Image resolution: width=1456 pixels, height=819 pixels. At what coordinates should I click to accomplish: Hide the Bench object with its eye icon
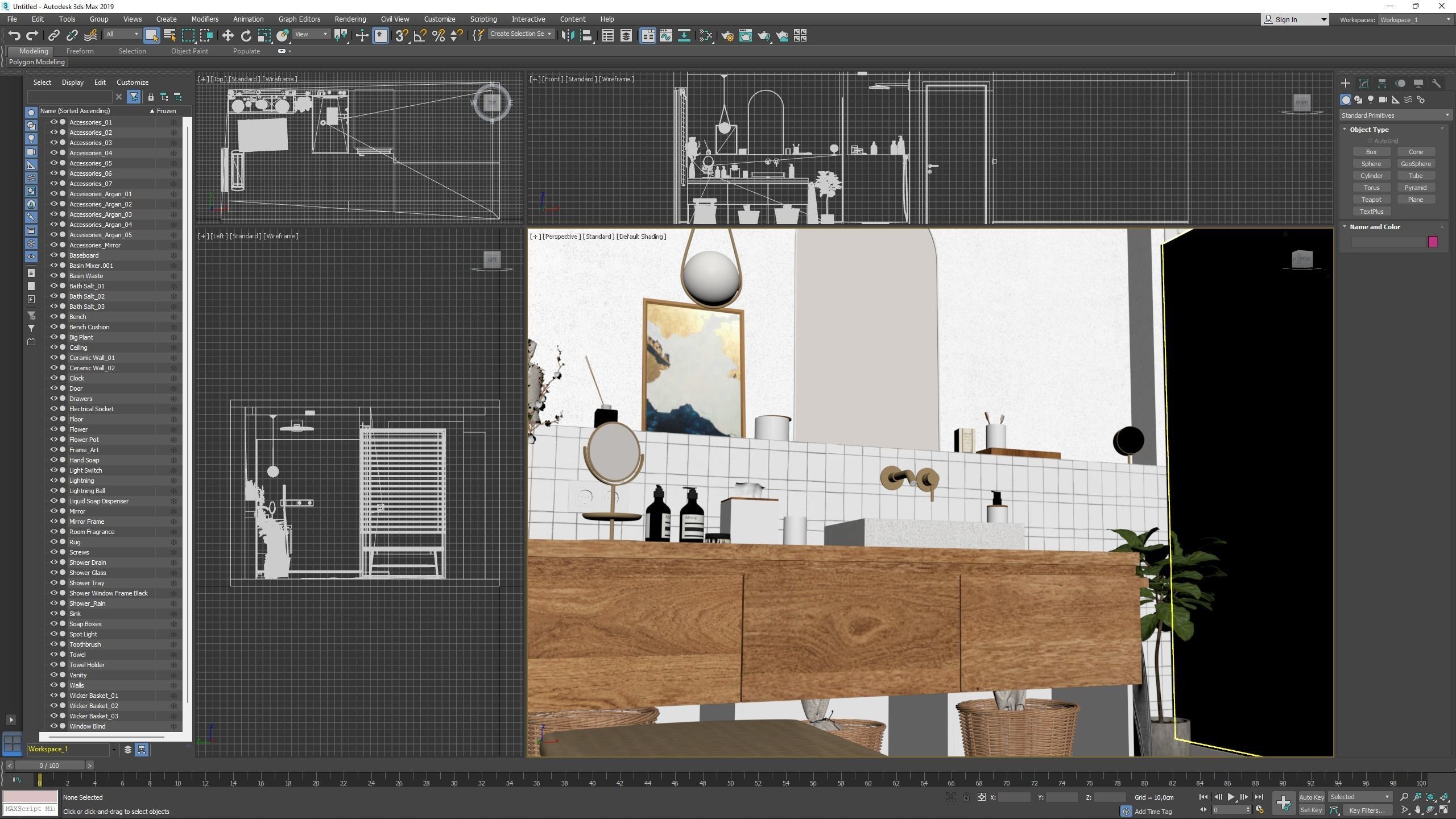point(54,316)
